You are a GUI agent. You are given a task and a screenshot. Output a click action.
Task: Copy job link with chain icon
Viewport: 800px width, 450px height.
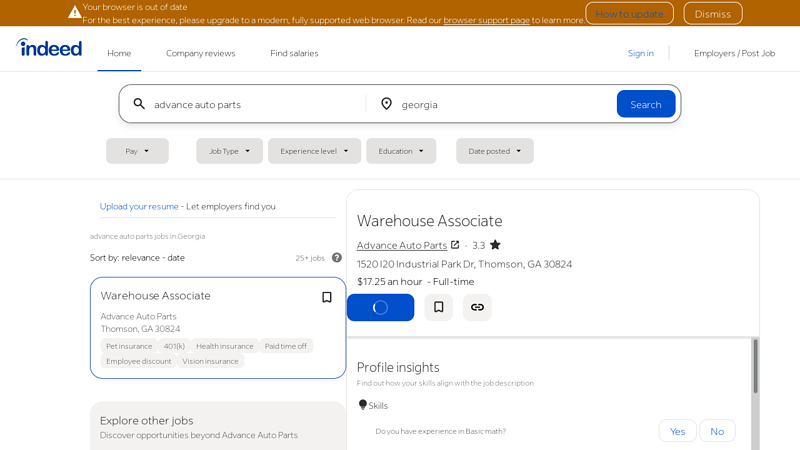tap(477, 307)
